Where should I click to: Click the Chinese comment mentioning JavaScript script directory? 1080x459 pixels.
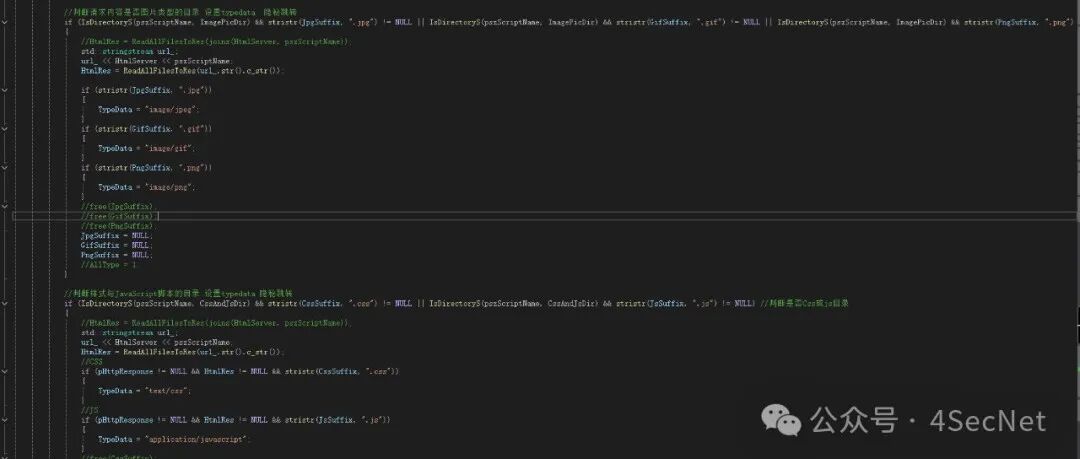pyautogui.click(x=179, y=293)
